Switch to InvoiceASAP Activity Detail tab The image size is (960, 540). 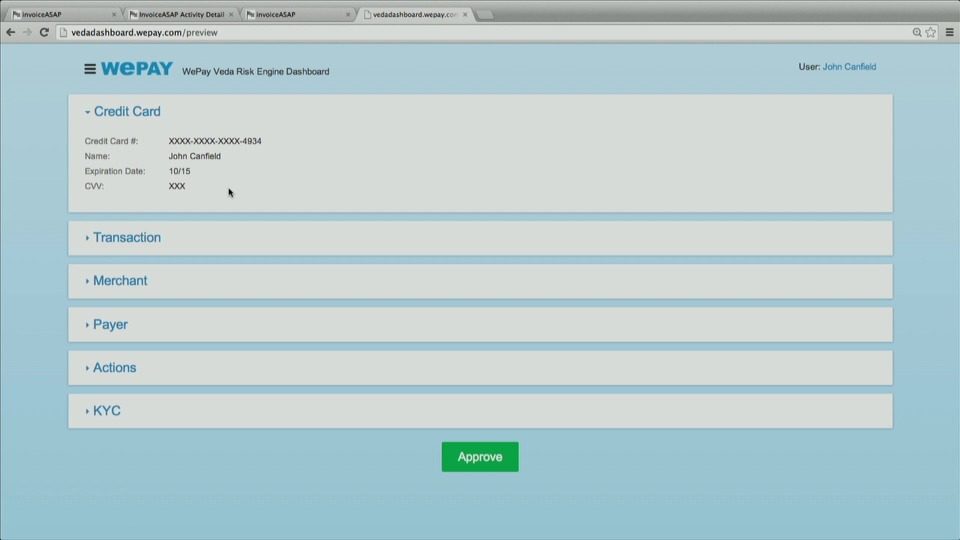[x=179, y=14]
